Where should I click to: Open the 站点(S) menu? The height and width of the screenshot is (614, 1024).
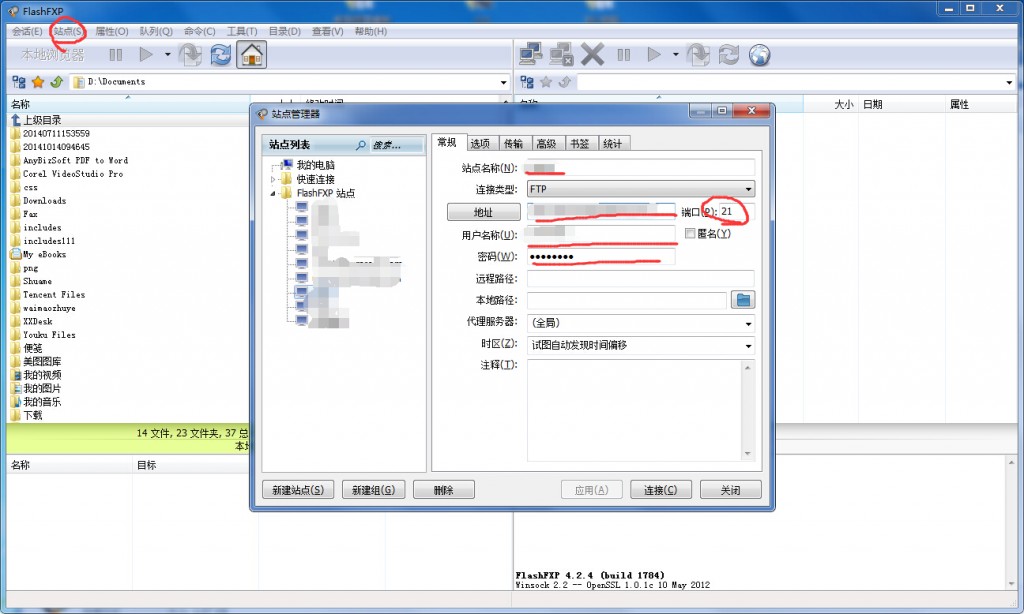click(69, 31)
